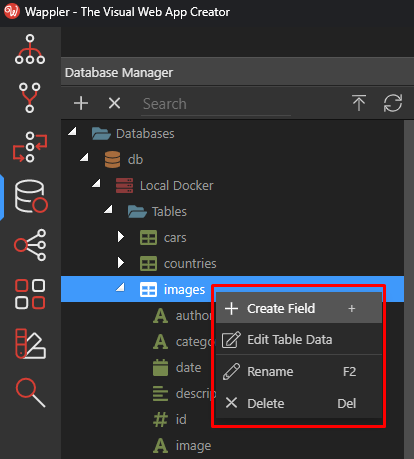Click the author field text-type icon
Viewport: 414px width, 459px height.
tap(160, 316)
